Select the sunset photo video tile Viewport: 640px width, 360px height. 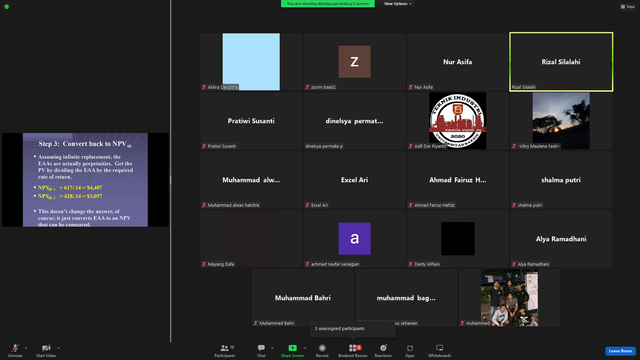pos(561,121)
